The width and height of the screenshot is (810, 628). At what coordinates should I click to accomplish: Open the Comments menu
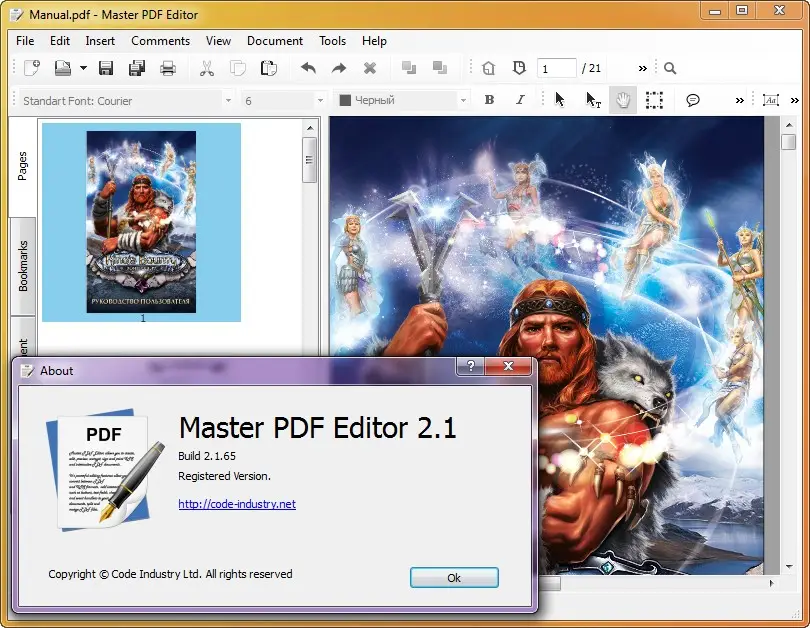pyautogui.click(x=160, y=41)
